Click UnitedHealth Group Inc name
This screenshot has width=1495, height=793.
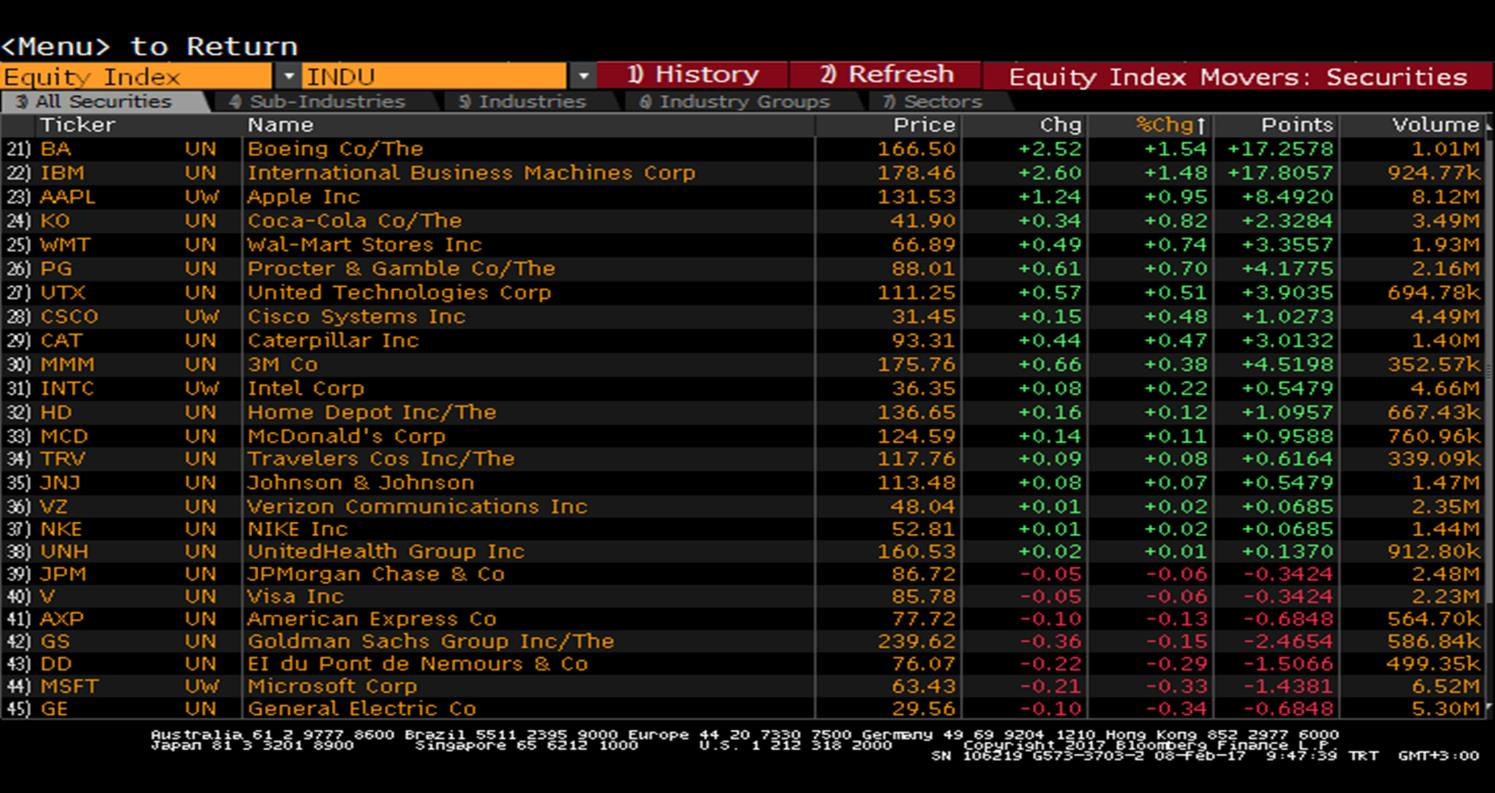tap(386, 552)
